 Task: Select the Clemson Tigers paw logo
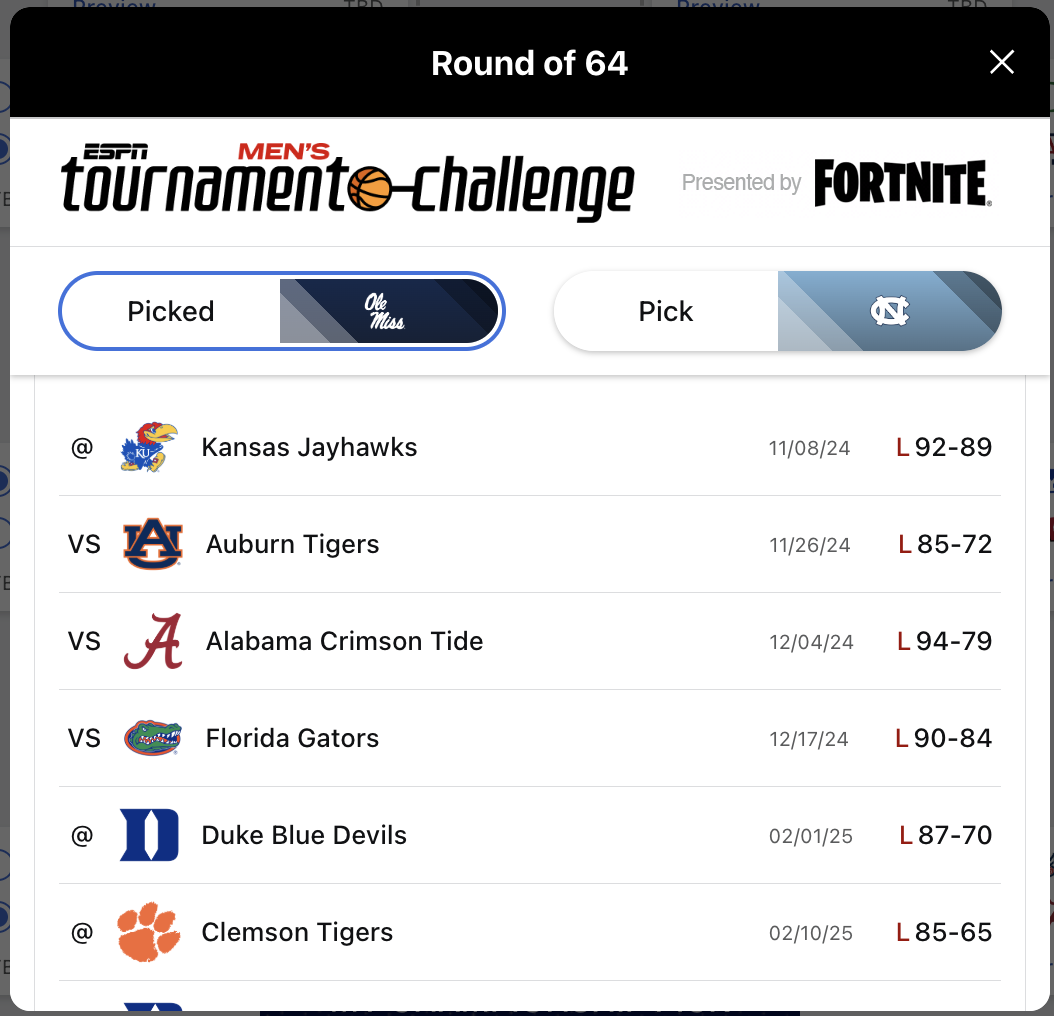152,931
